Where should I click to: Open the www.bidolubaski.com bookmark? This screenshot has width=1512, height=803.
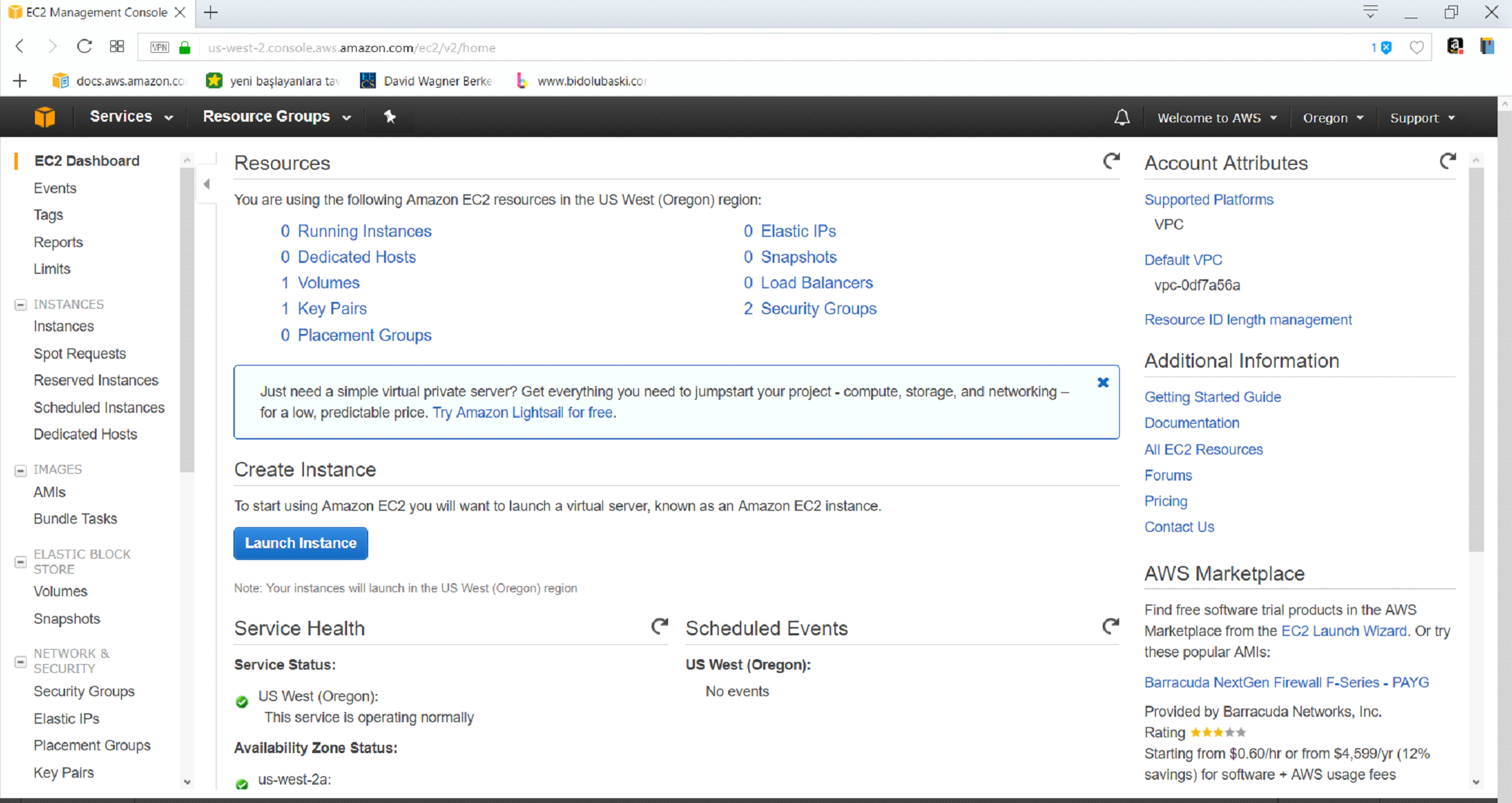[580, 81]
